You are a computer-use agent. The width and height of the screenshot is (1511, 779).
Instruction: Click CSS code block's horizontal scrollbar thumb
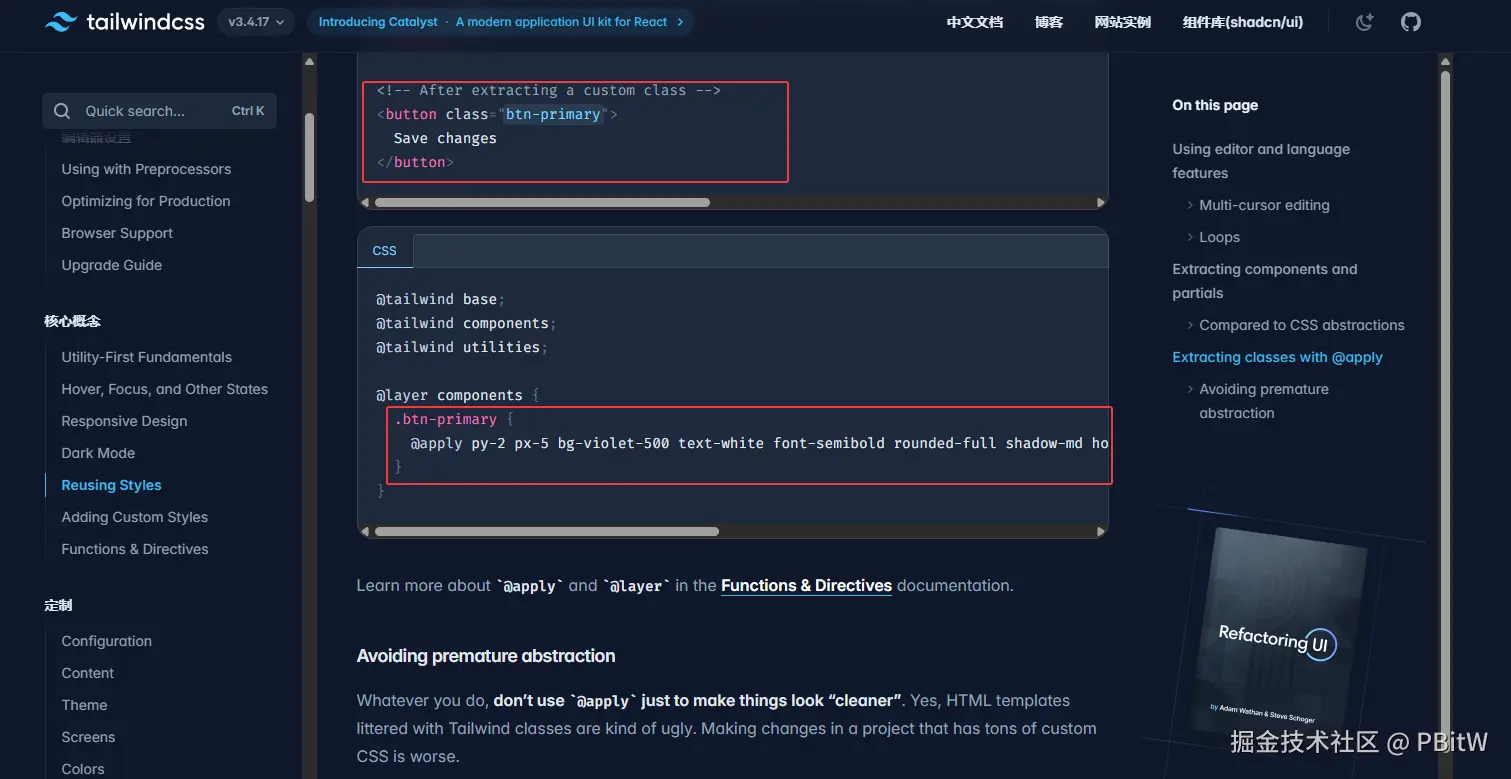pos(546,531)
